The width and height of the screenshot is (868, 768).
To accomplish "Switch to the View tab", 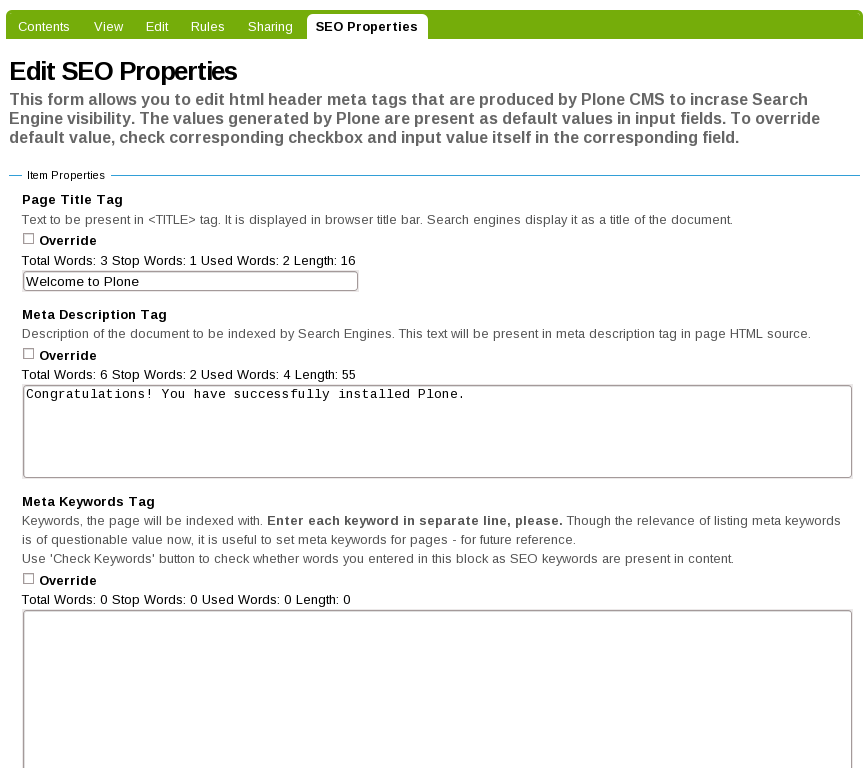I will (x=109, y=27).
